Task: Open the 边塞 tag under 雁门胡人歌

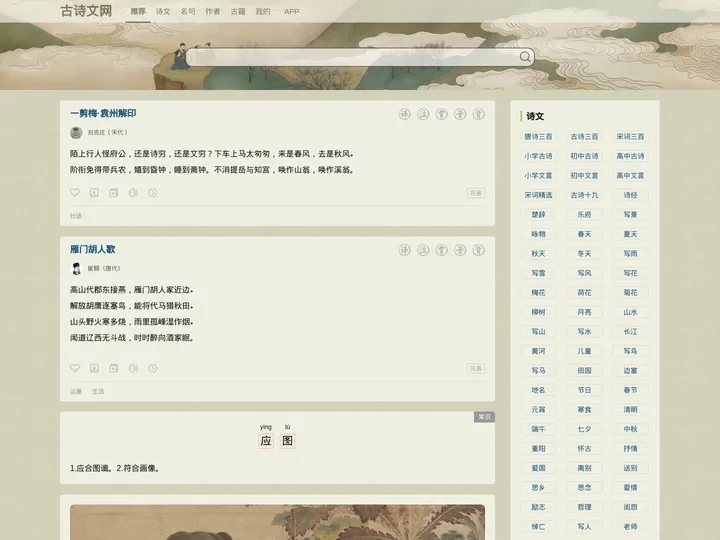Action: pyautogui.click(x=76, y=391)
